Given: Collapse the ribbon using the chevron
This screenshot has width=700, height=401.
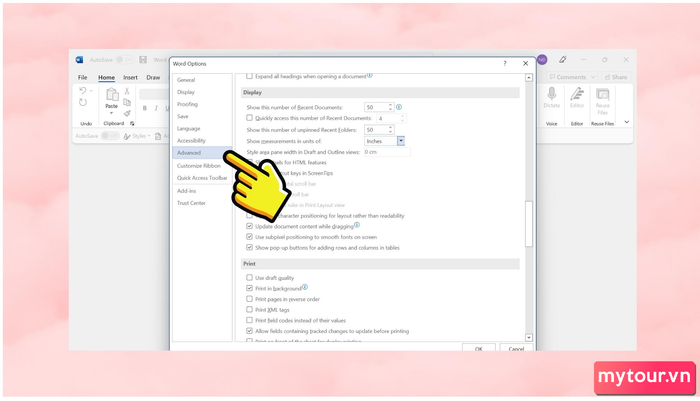Looking at the screenshot, I should tap(627, 122).
